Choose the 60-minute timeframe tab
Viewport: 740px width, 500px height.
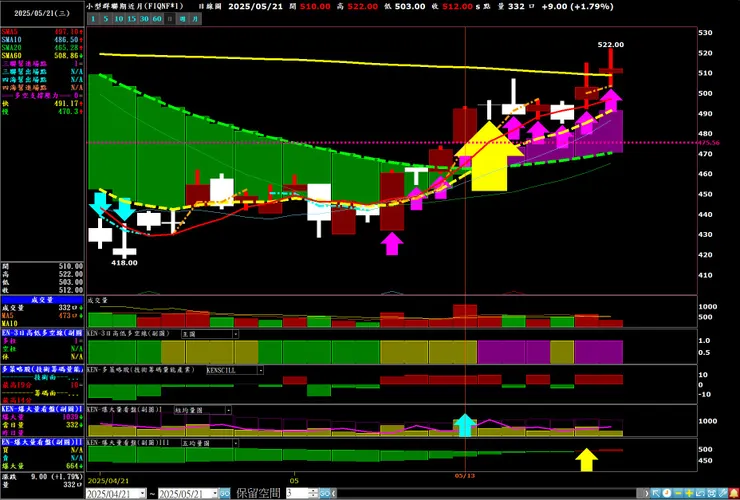[157, 19]
